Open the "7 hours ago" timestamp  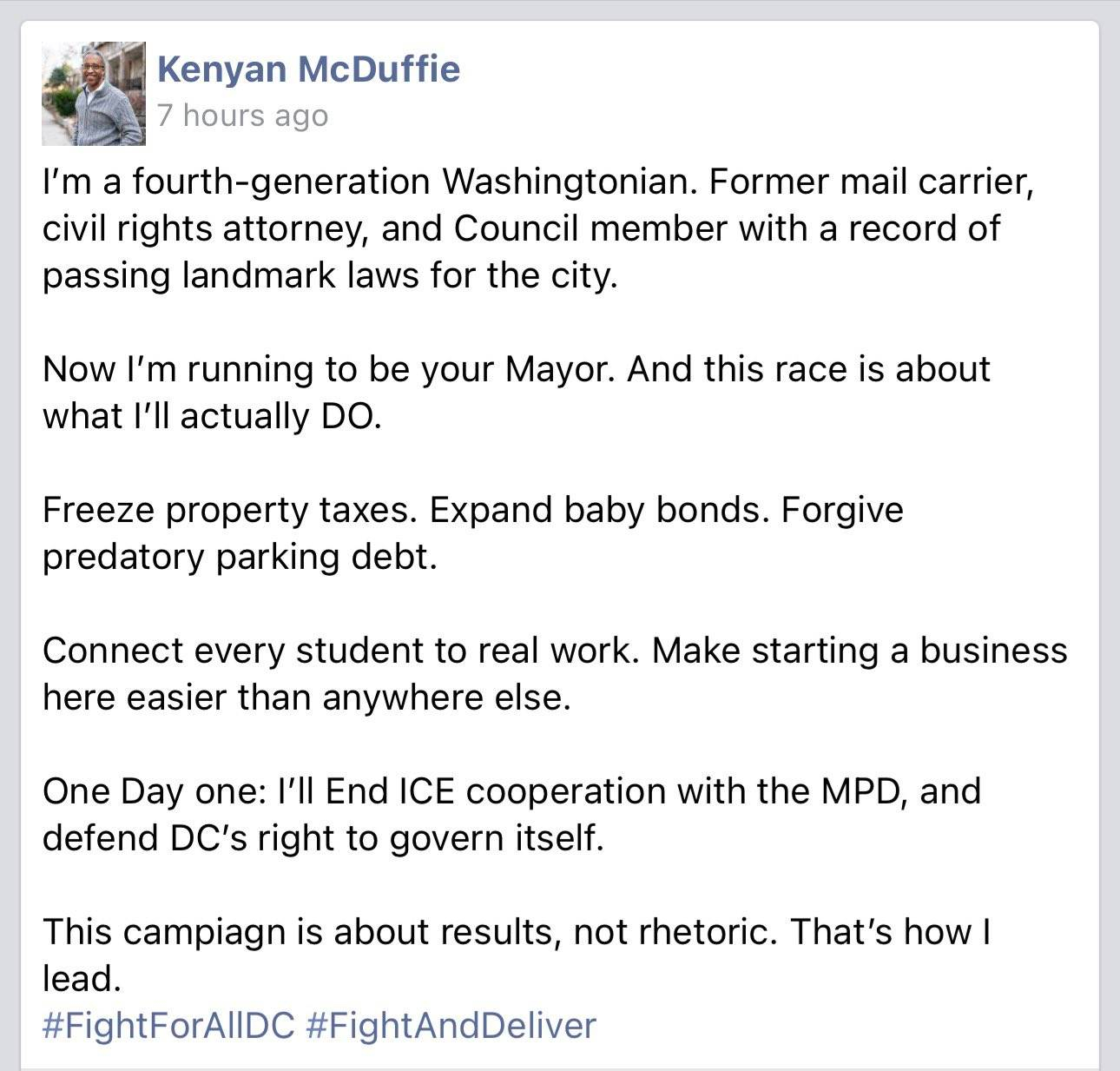click(242, 116)
